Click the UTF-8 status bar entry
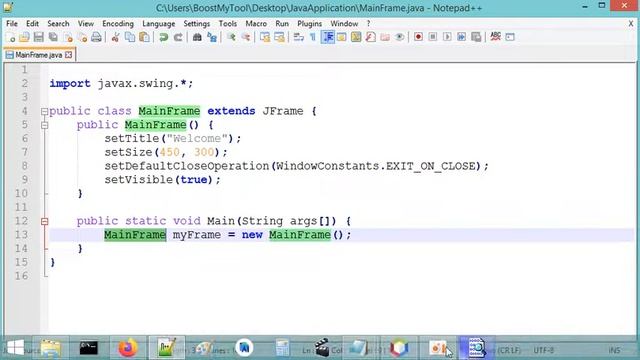Image resolution: width=640 pixels, height=360 pixels. [x=544, y=350]
